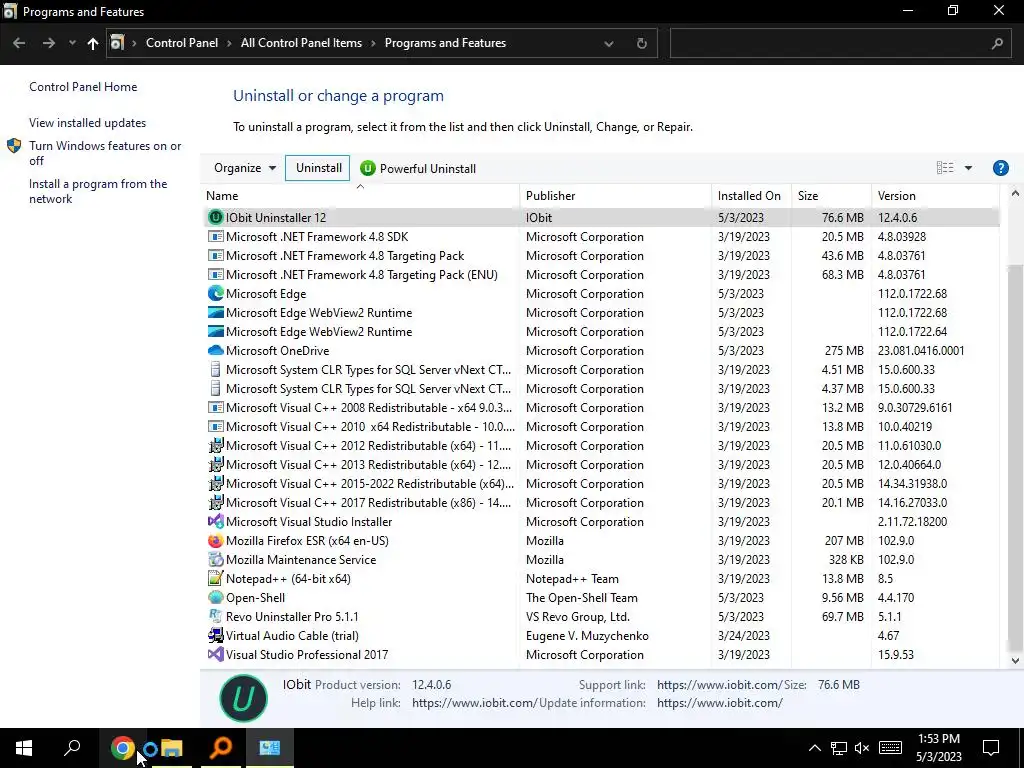Viewport: 1024px width, 768px height.
Task: Select Microsoft Visual C++ 2013 Redistributable row
Action: 601,464
